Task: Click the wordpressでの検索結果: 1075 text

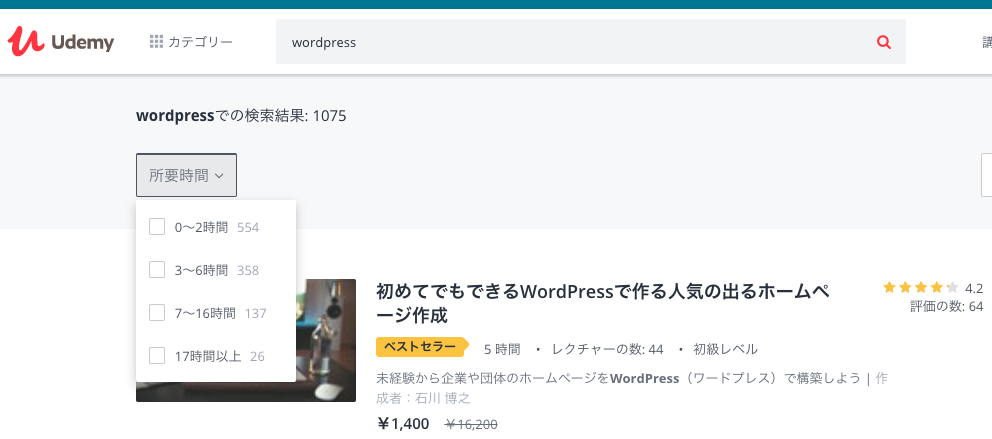Action: [241, 116]
